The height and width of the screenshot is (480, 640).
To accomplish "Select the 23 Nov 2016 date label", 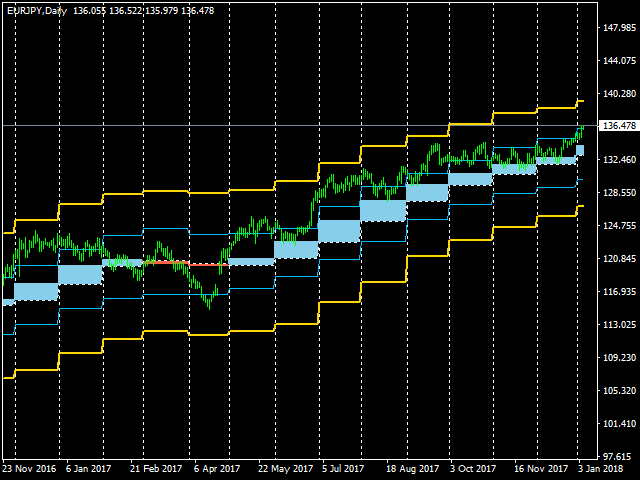I will coord(29,468).
